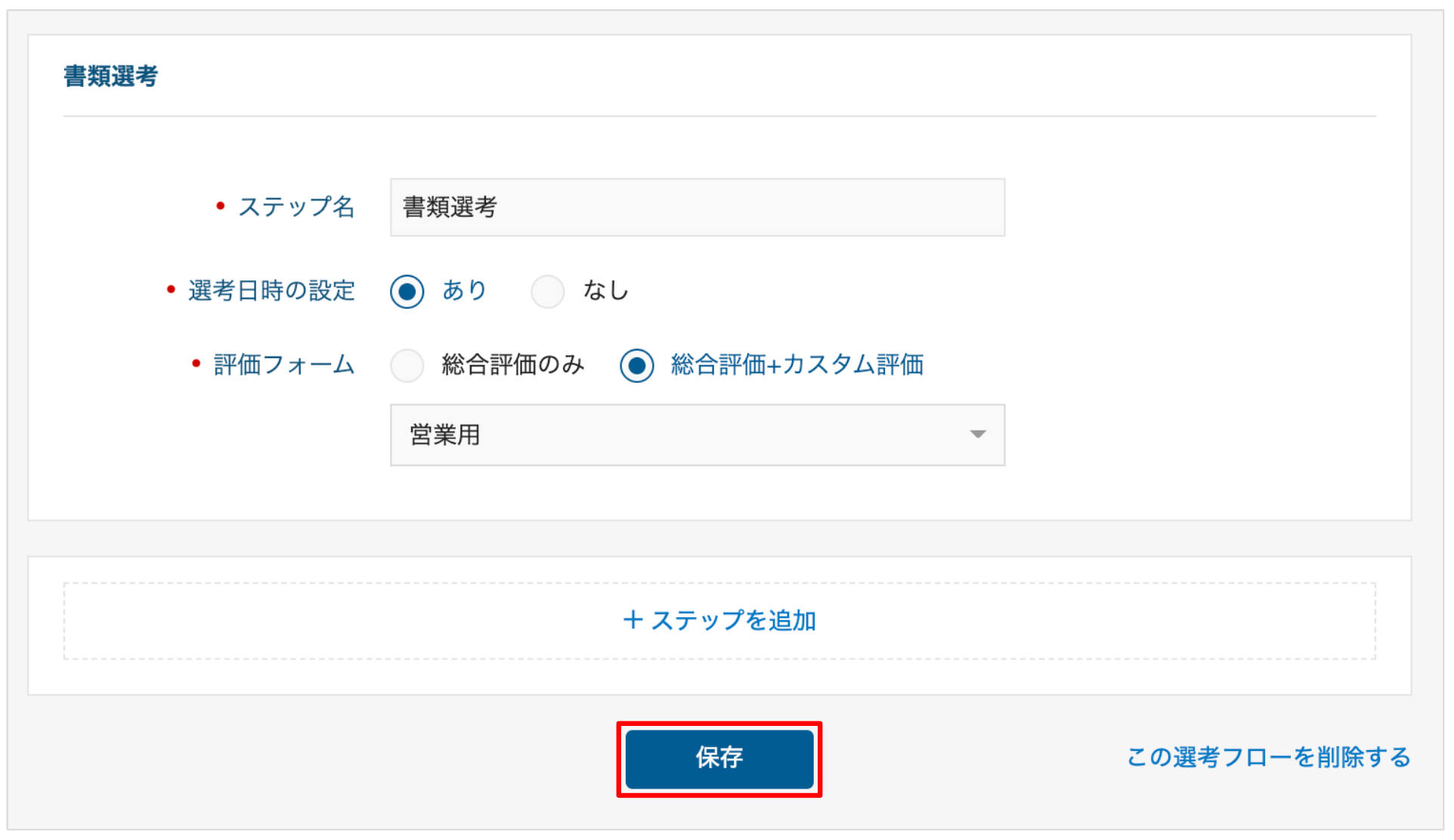Click the ステップ名 field label
Viewport: 1454px width, 840px height.
296,206
